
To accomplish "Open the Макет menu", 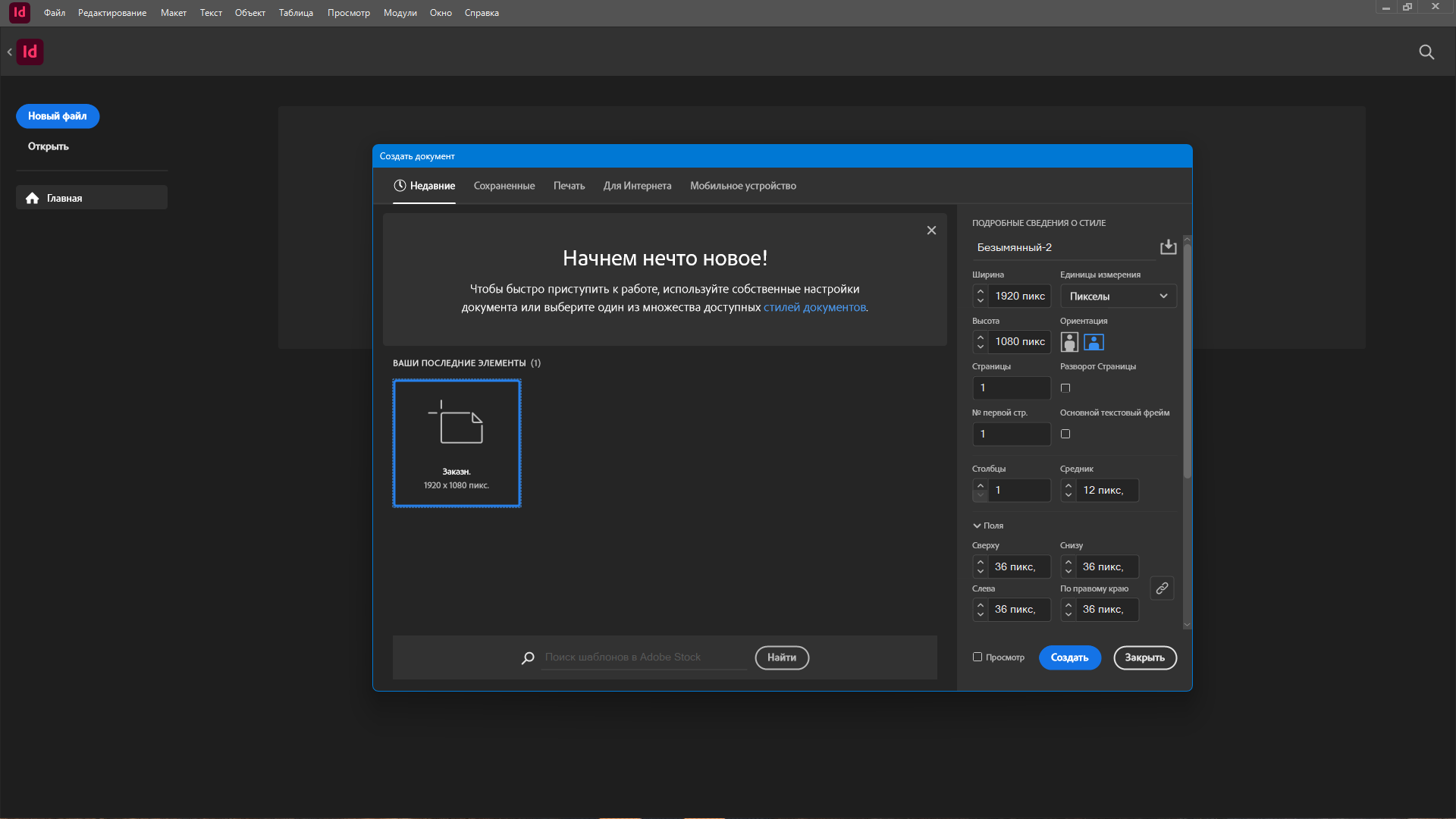I will point(173,13).
